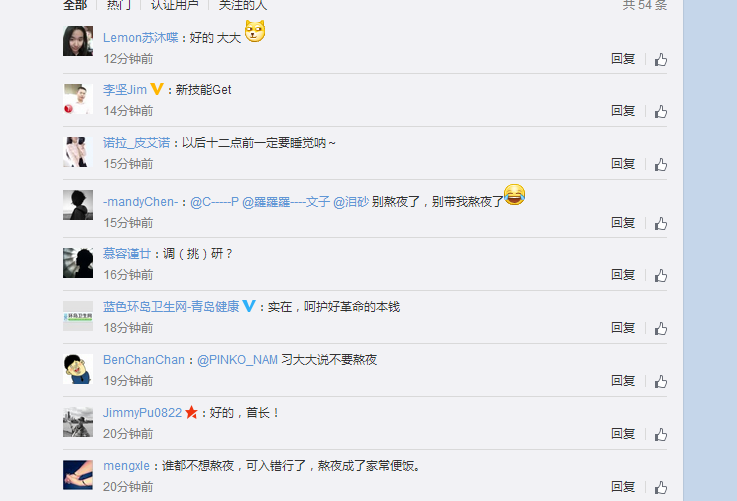
Task: Select the 关注的人 tab
Action: tap(243, 5)
